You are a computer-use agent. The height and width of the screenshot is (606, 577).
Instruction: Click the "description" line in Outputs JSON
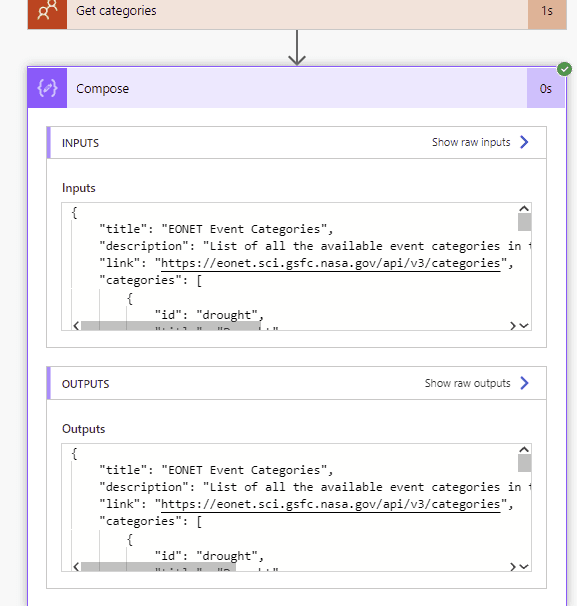click(315, 487)
